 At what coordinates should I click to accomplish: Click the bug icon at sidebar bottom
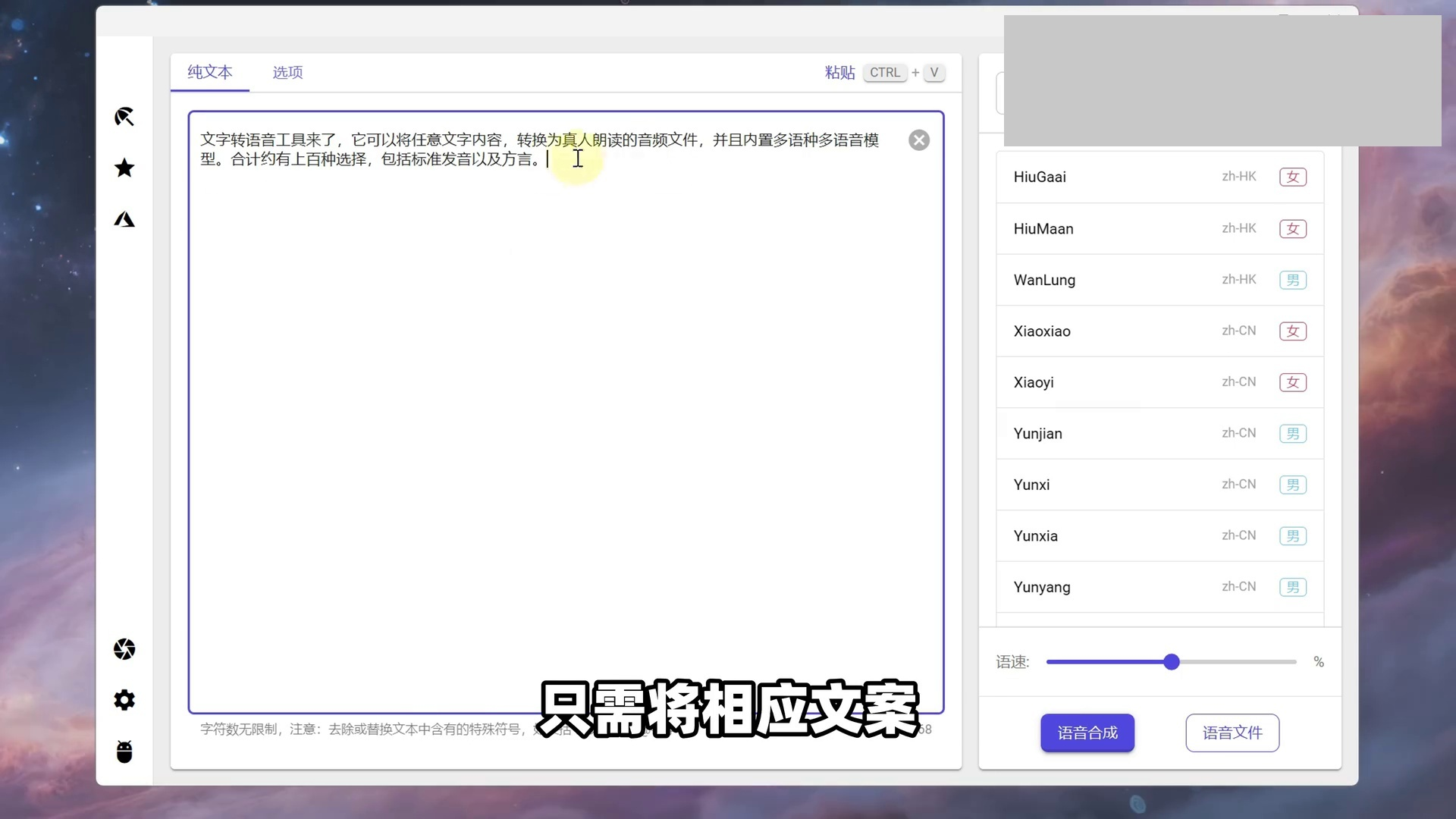click(124, 752)
